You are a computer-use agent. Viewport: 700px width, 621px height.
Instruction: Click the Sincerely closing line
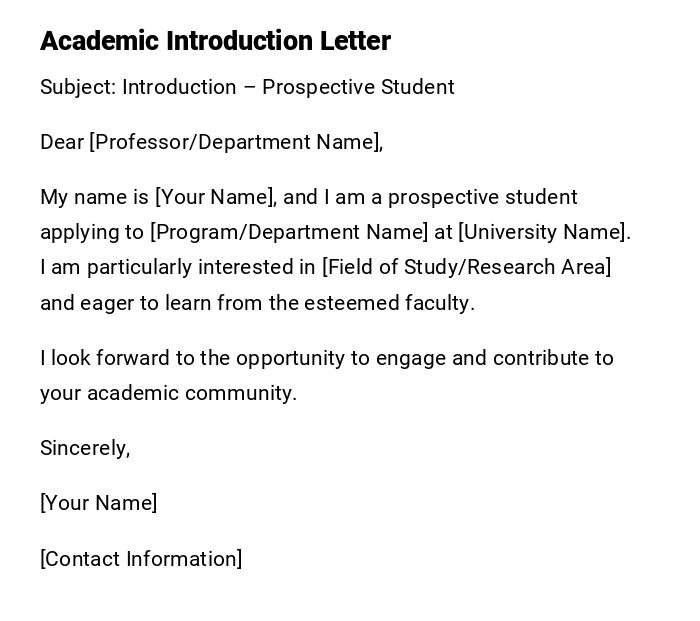point(85,448)
